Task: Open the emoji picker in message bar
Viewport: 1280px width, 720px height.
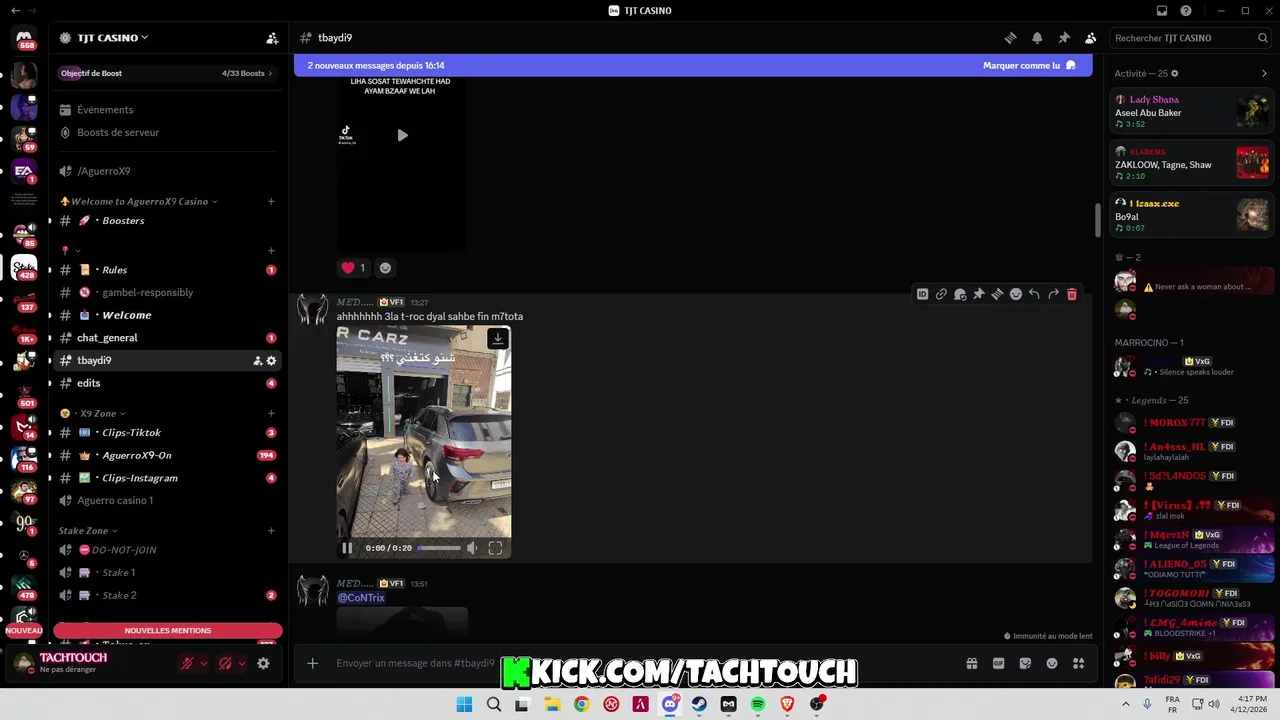Action: click(1052, 663)
